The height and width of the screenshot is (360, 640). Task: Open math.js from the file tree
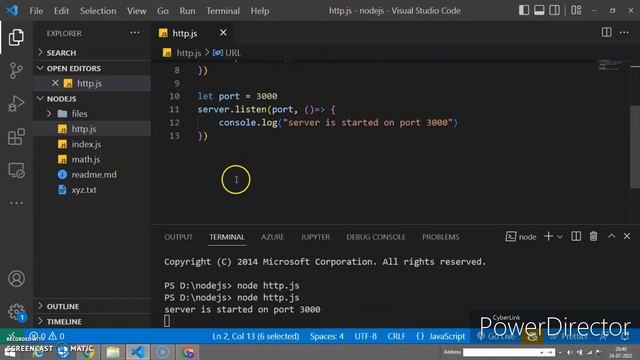(92, 159)
